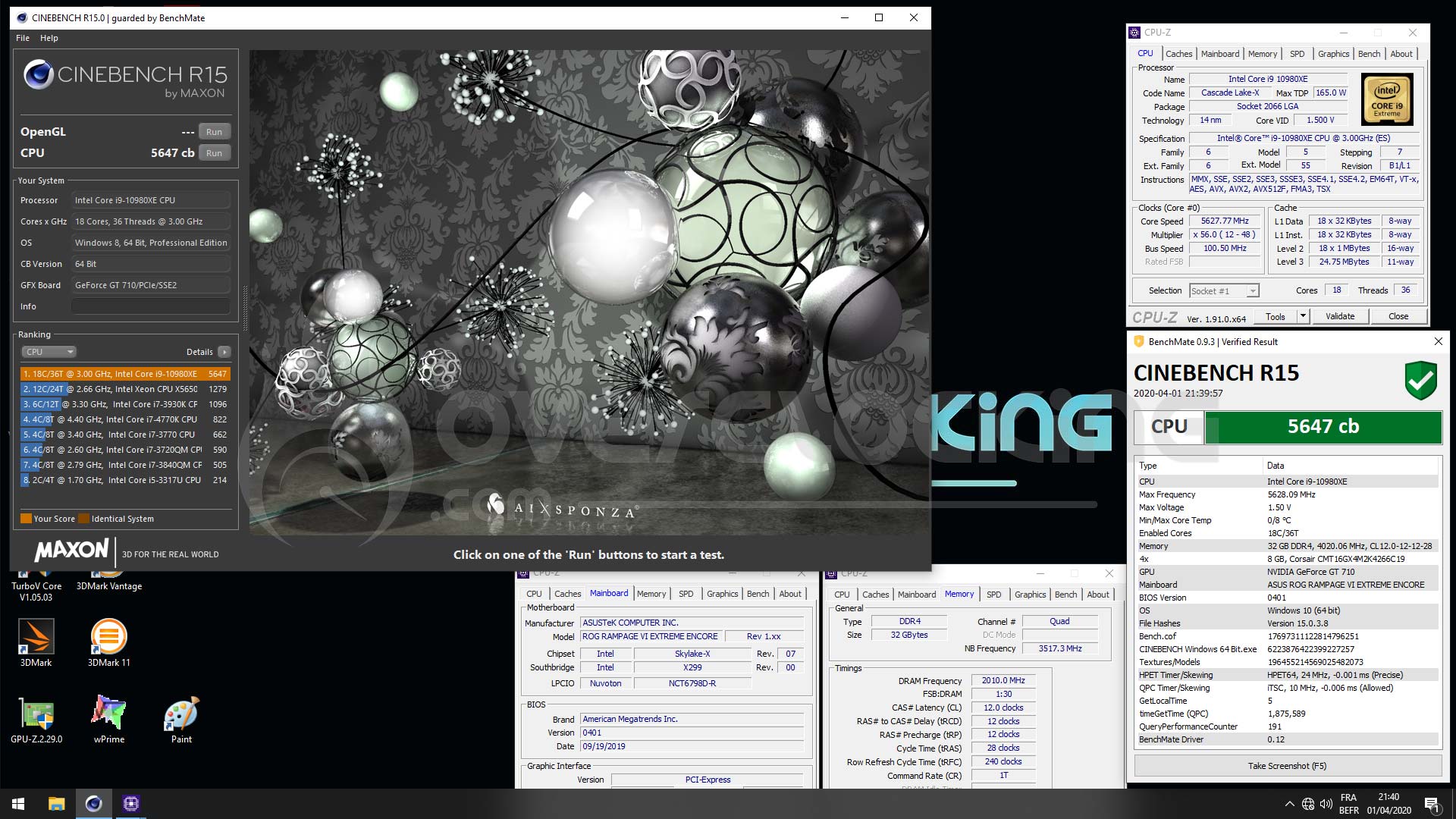Click the BIOS Version row in BenchMate
The image size is (1456, 819).
click(x=1287, y=598)
